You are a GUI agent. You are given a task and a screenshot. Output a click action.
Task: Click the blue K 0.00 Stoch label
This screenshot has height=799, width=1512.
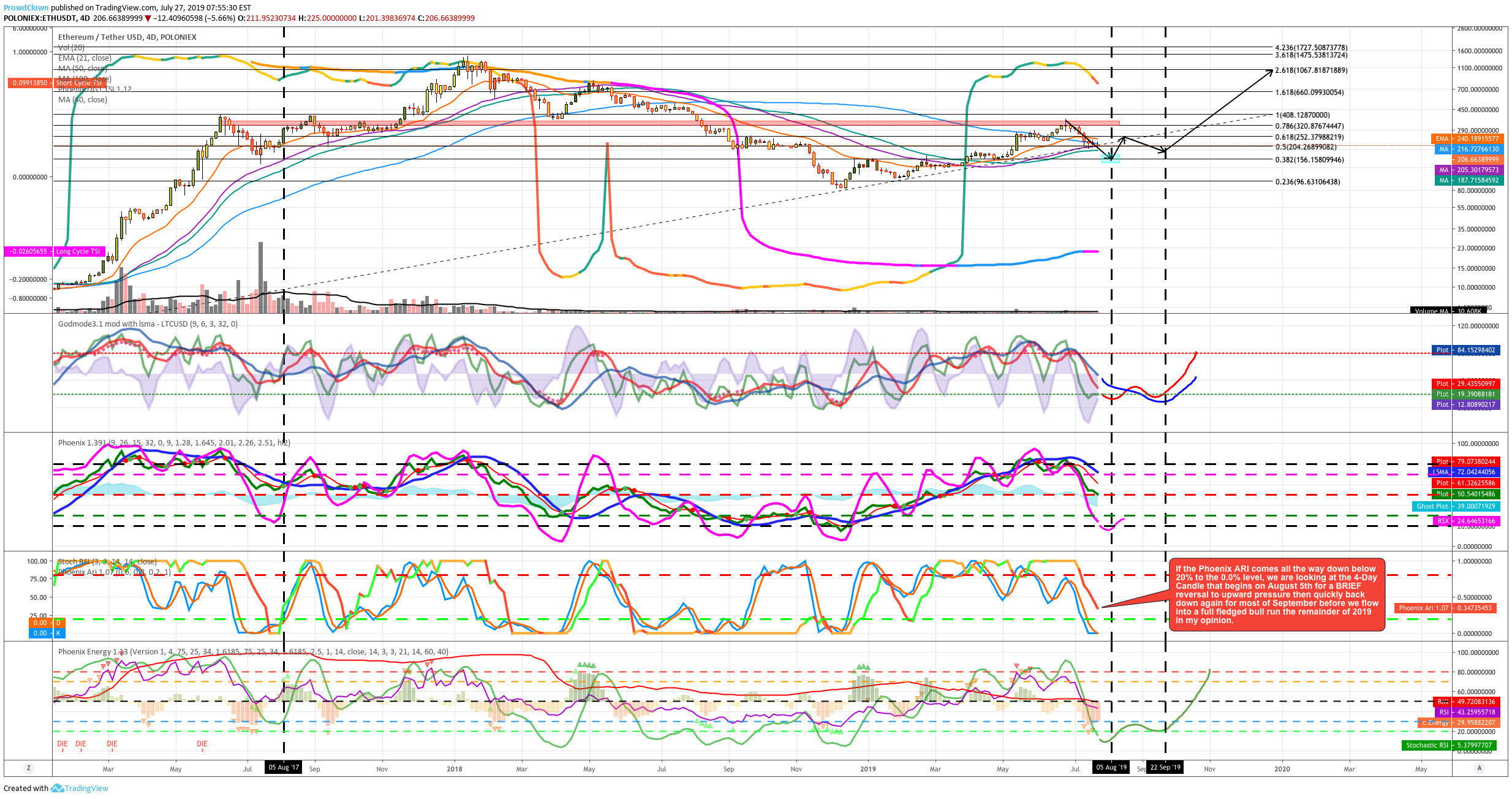tap(47, 634)
